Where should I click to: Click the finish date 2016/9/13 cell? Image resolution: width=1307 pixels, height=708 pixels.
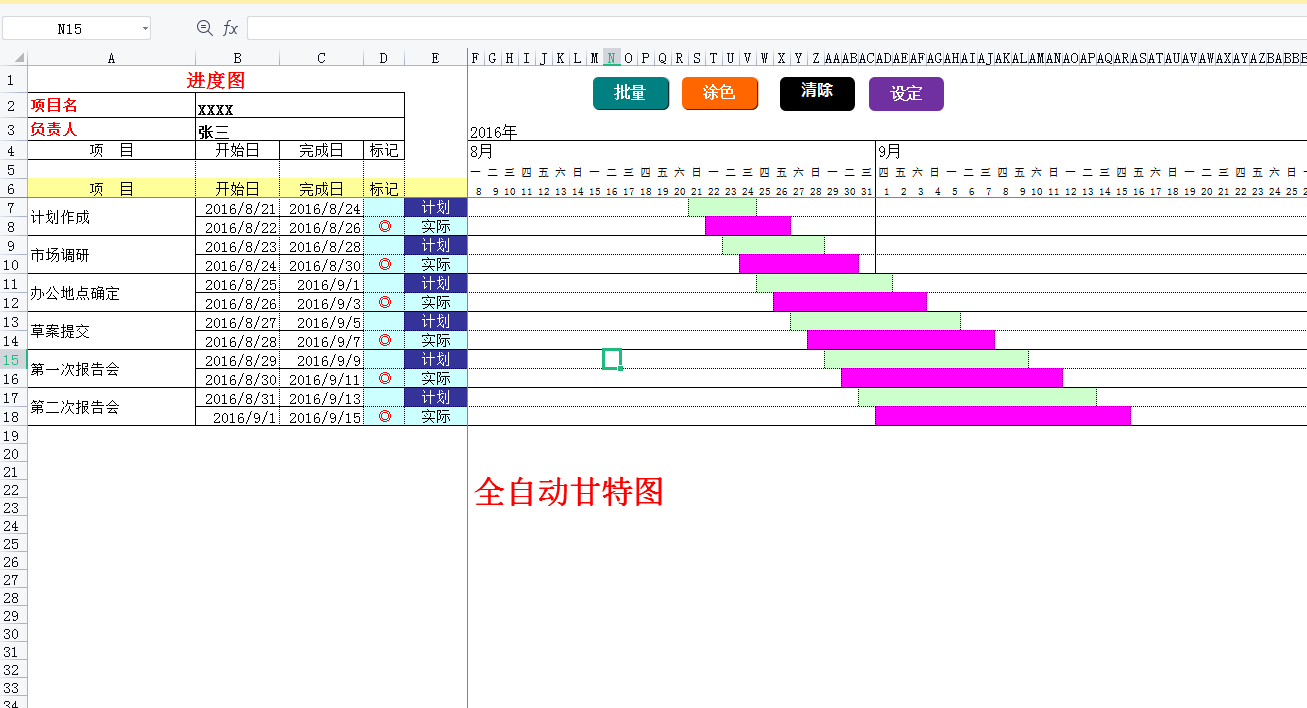(x=322, y=398)
